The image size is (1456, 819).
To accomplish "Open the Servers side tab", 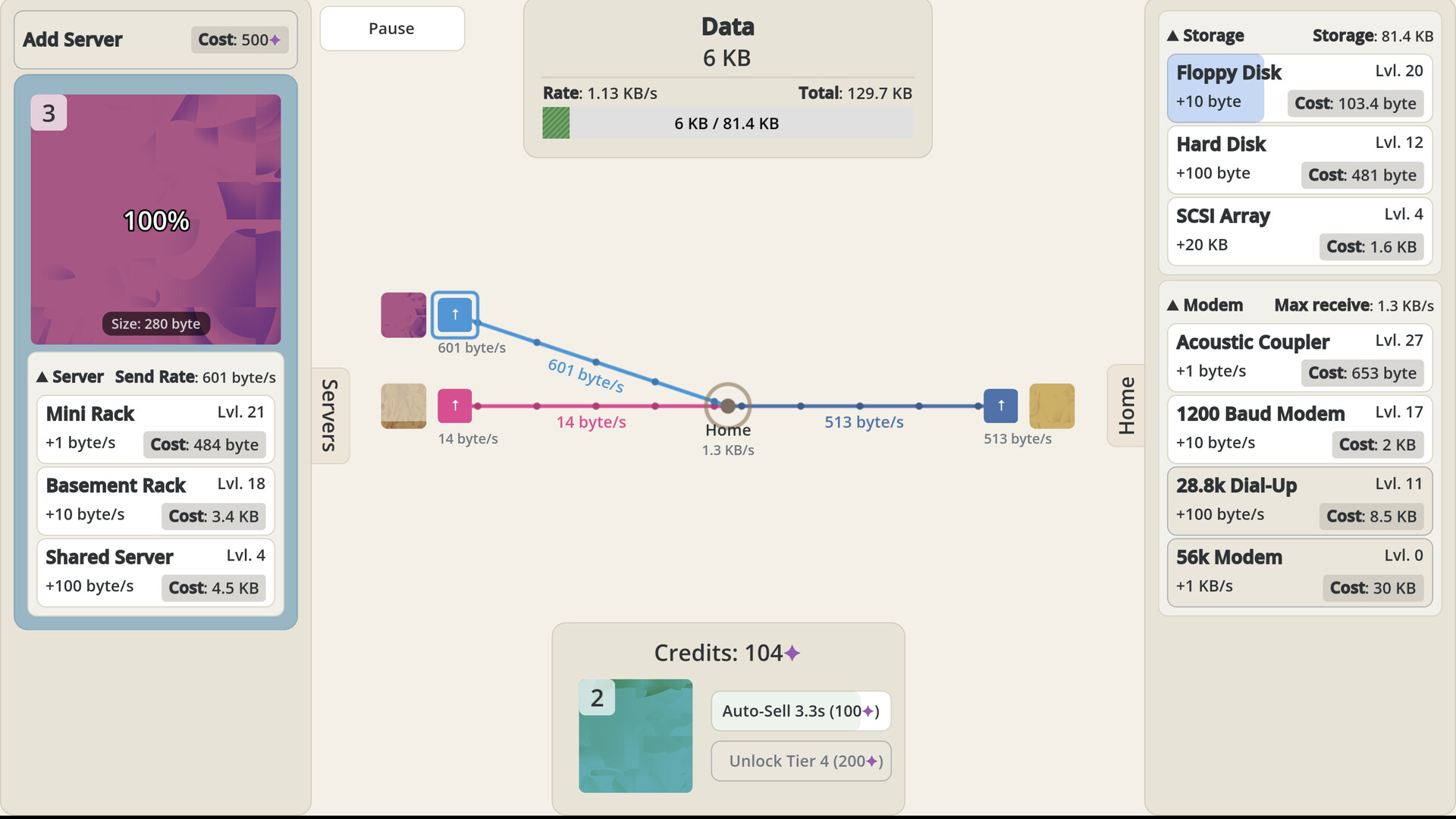I will tap(331, 416).
